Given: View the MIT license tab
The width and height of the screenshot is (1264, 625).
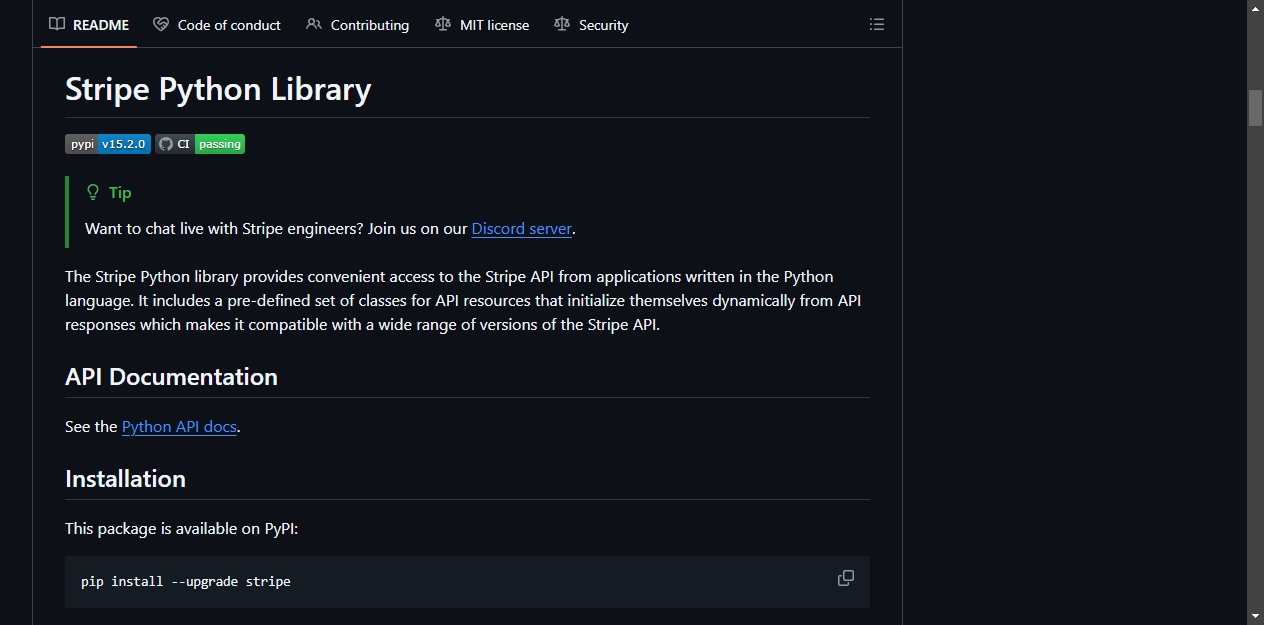Looking at the screenshot, I should [x=482, y=24].
